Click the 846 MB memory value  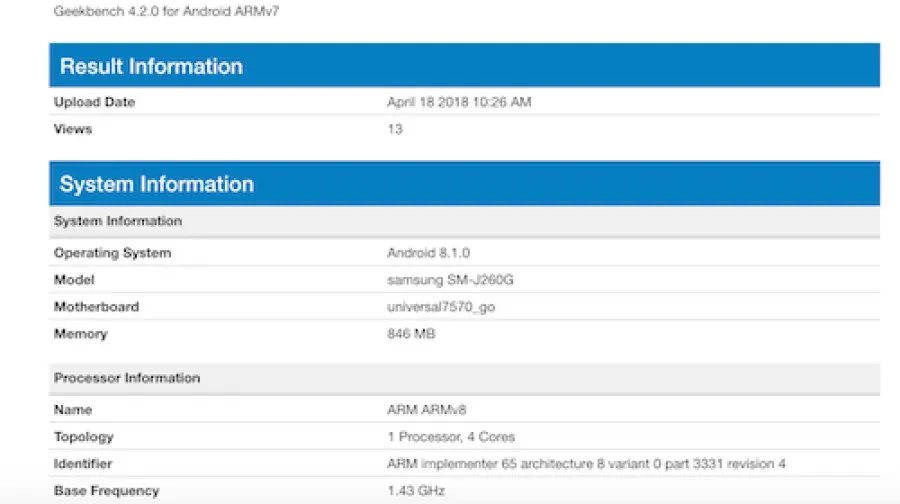click(411, 334)
